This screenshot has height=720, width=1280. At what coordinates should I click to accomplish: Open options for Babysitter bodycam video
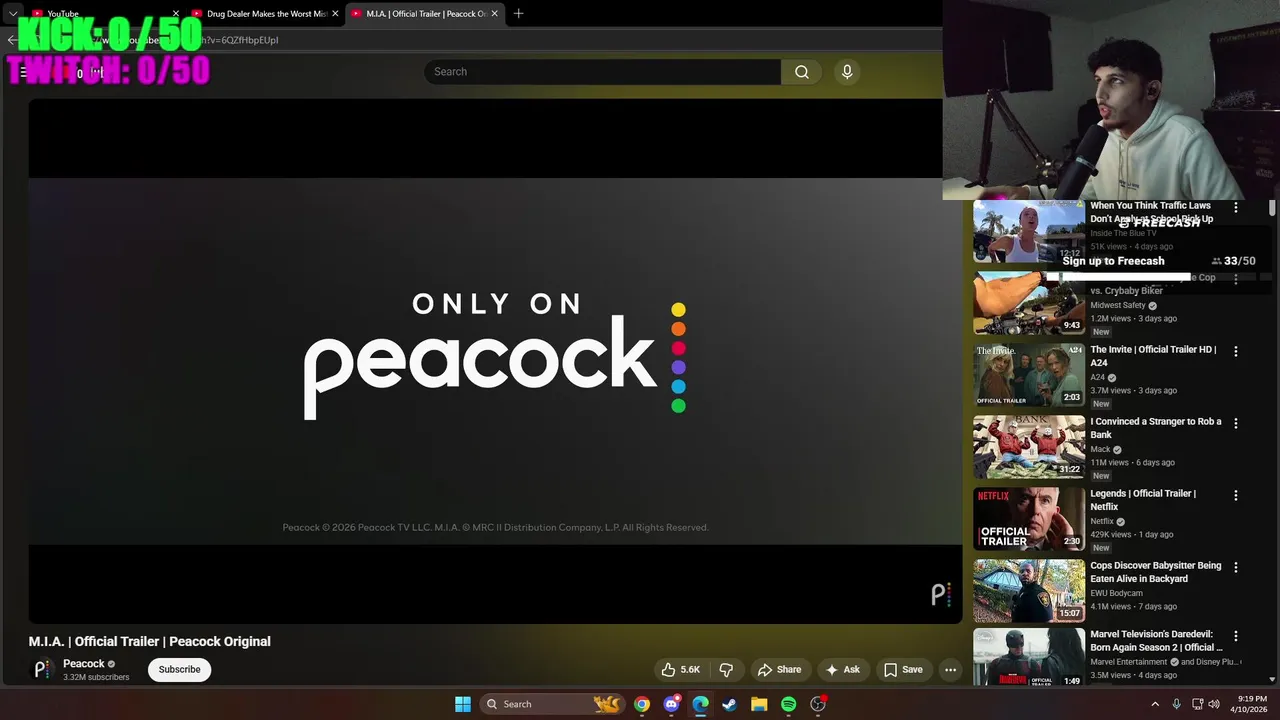[x=1236, y=567]
